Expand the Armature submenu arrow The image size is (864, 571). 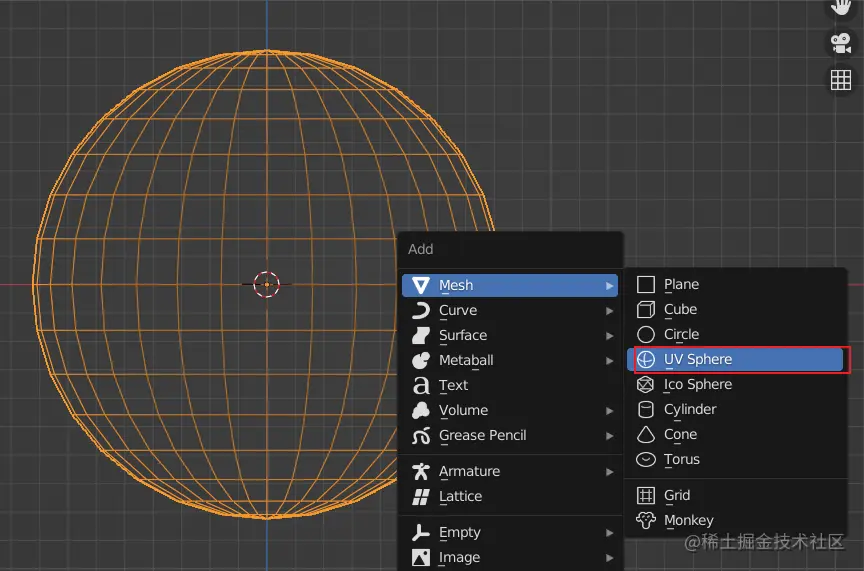click(609, 472)
